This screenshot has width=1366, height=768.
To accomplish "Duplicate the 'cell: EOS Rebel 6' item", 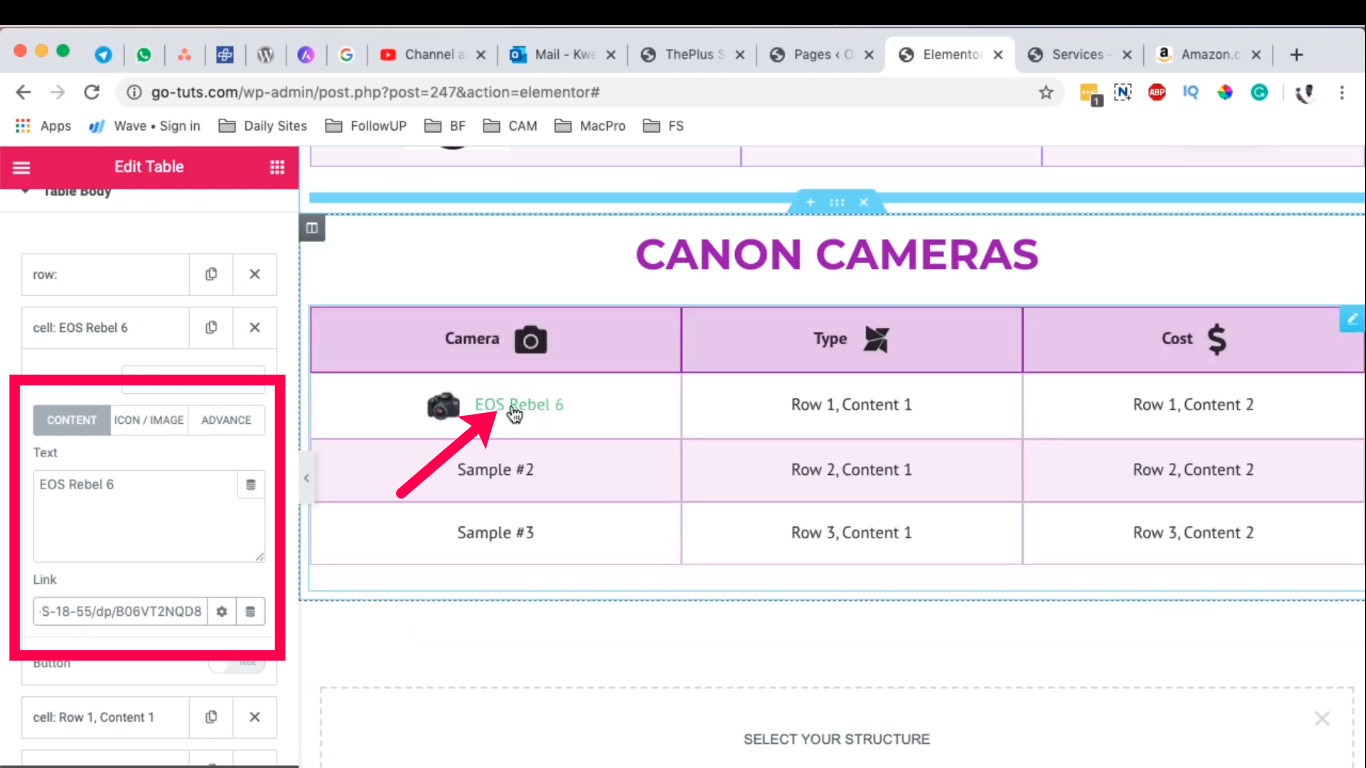I will (211, 327).
